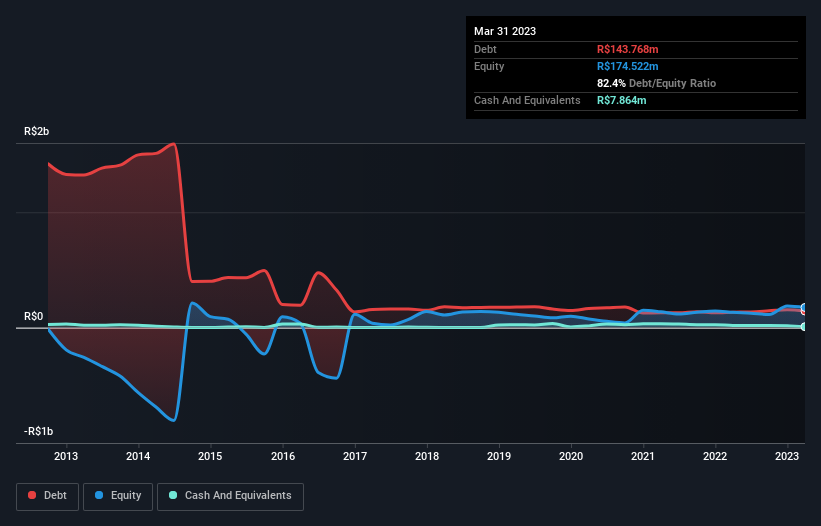Click the Cash And Equivalents endpoint marker
This screenshot has width=821, height=526.
coord(804,327)
